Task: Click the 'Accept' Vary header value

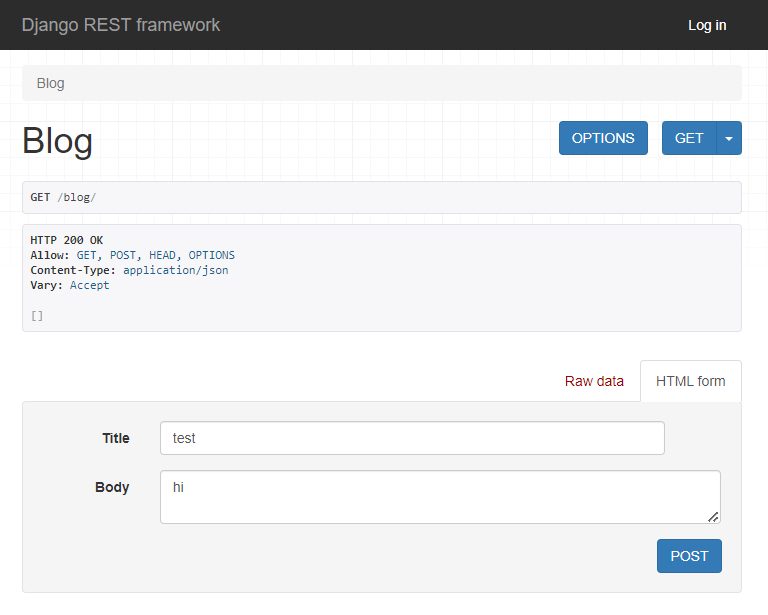Action: coord(90,285)
